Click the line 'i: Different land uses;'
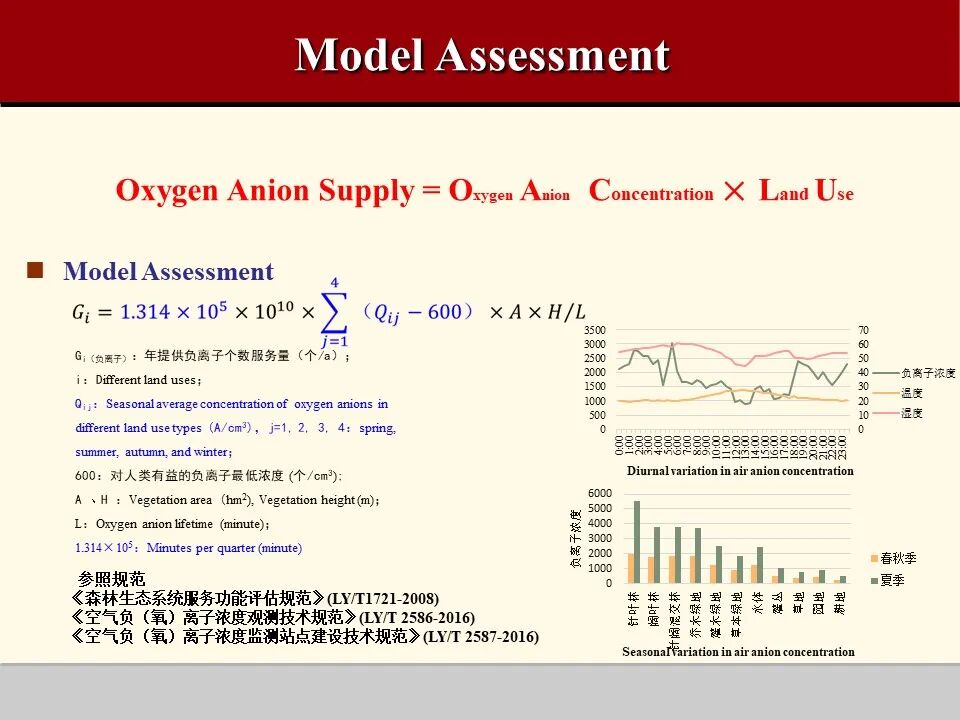 point(138,380)
